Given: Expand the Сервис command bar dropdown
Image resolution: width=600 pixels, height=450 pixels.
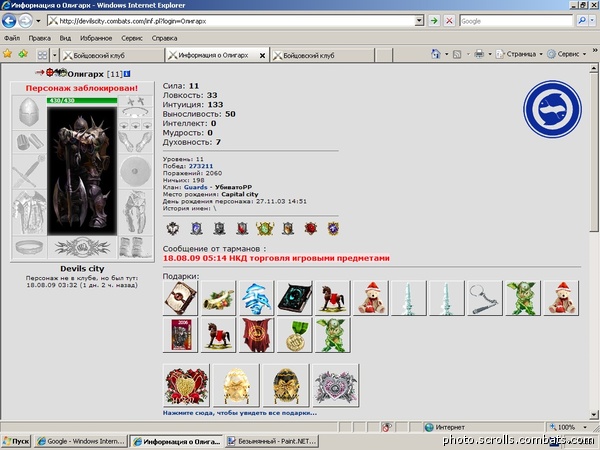Looking at the screenshot, I should point(584,54).
